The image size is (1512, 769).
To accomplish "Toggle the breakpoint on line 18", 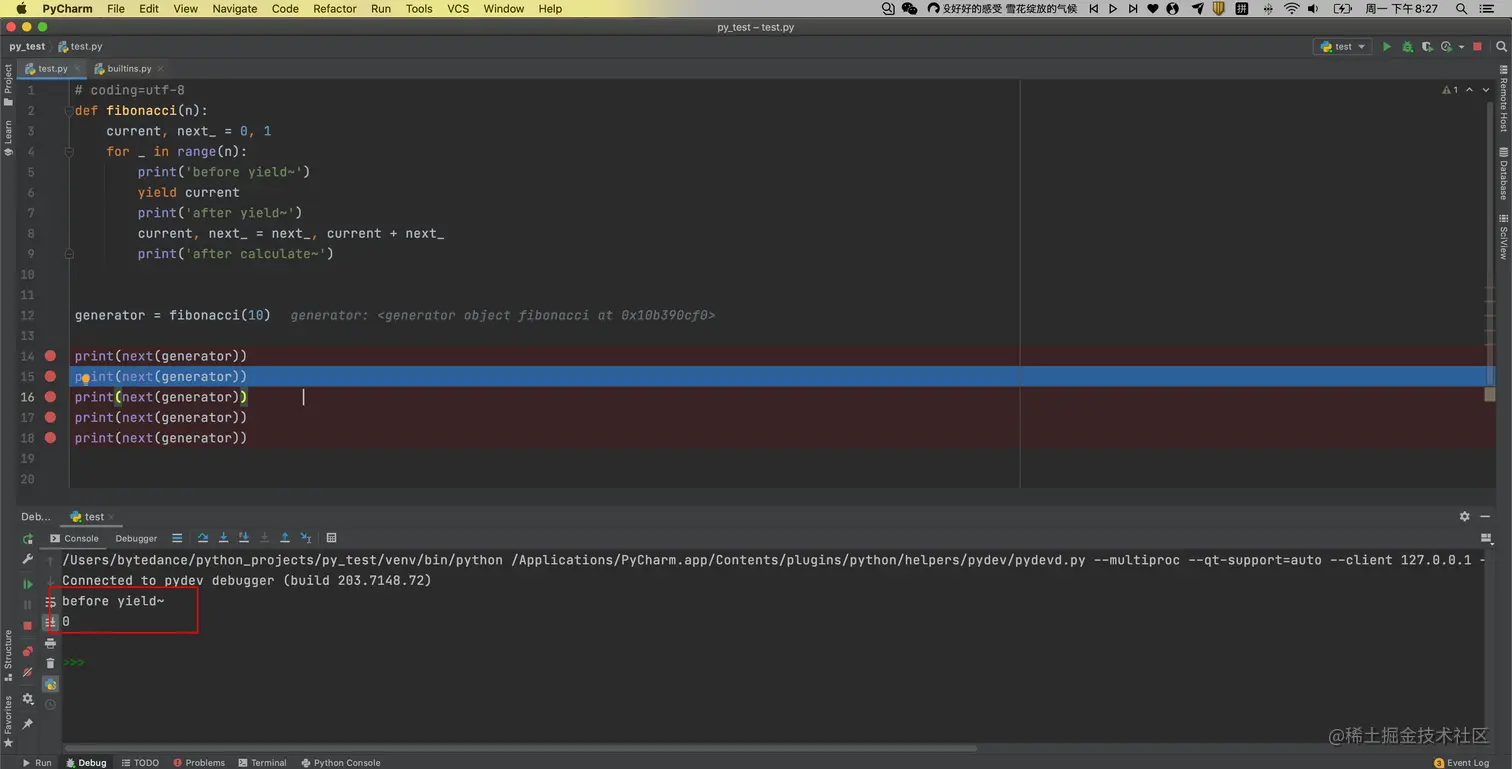I will pos(50,438).
